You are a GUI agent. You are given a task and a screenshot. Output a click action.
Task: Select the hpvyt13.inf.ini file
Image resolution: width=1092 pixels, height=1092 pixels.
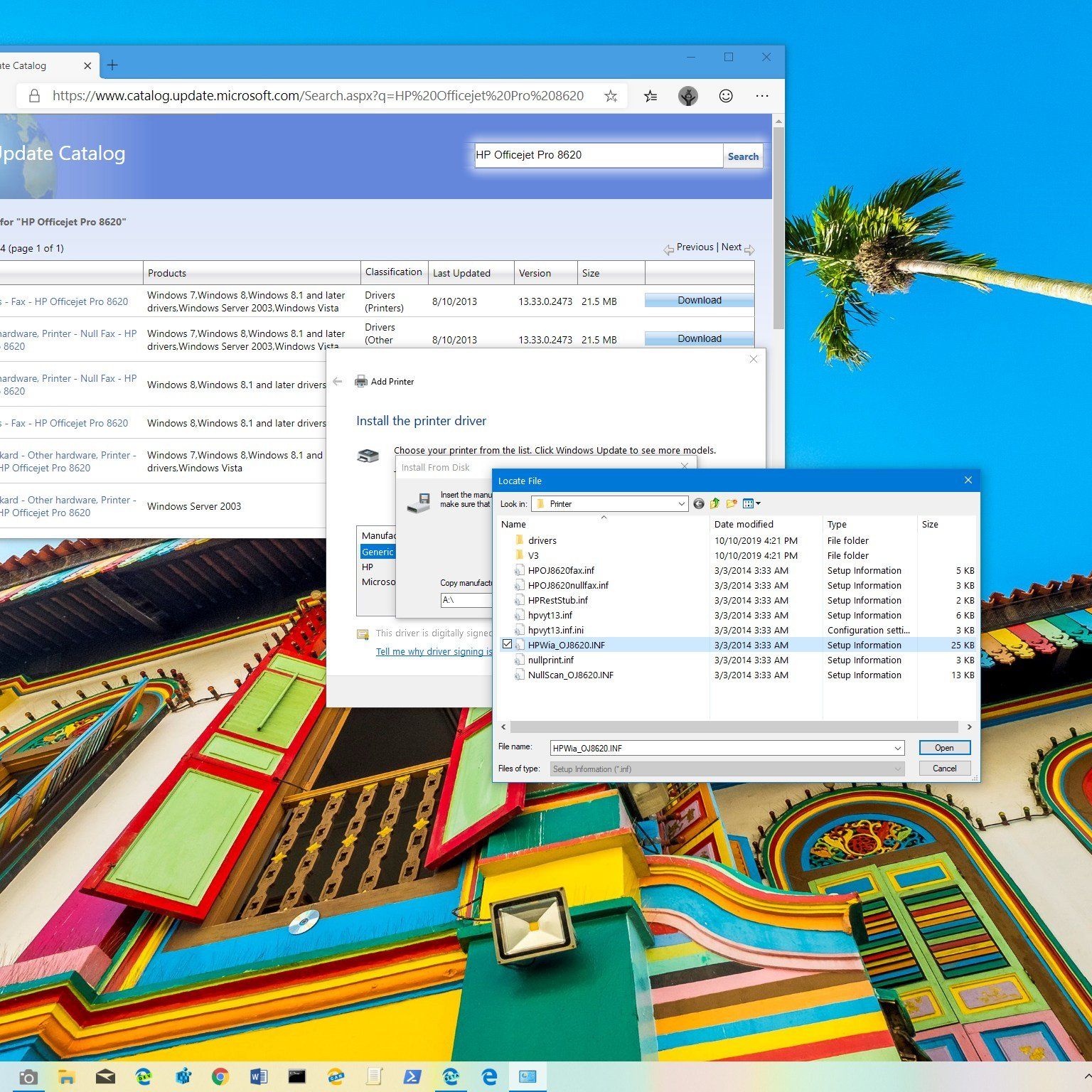pos(556,630)
